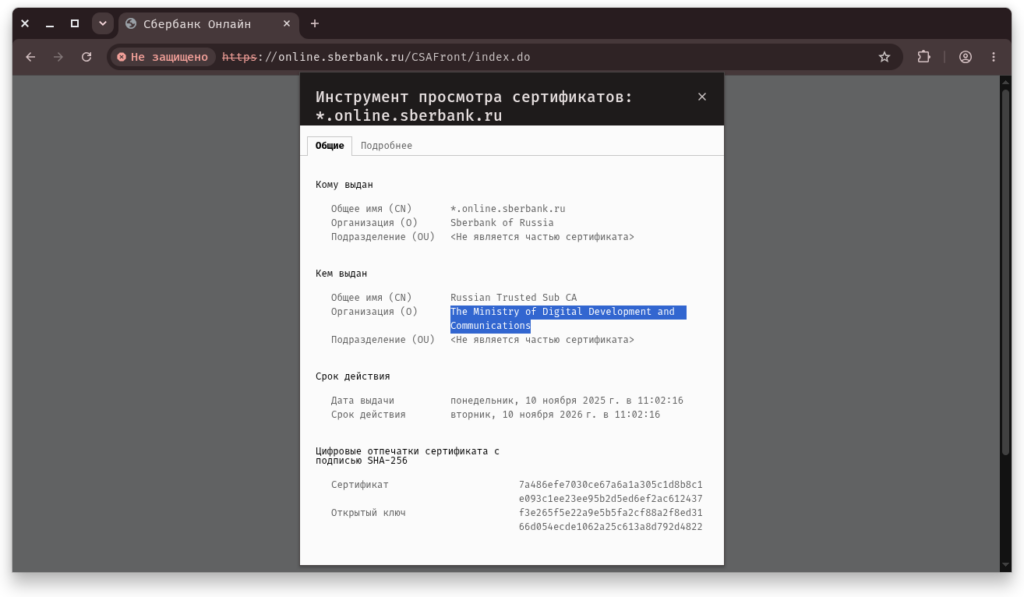Select the Общие tab
The height and width of the screenshot is (597, 1024).
[x=330, y=146]
